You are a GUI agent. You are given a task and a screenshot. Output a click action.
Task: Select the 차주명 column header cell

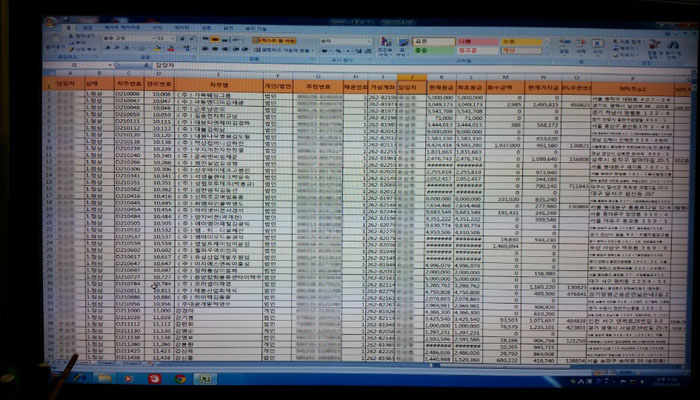[218, 84]
